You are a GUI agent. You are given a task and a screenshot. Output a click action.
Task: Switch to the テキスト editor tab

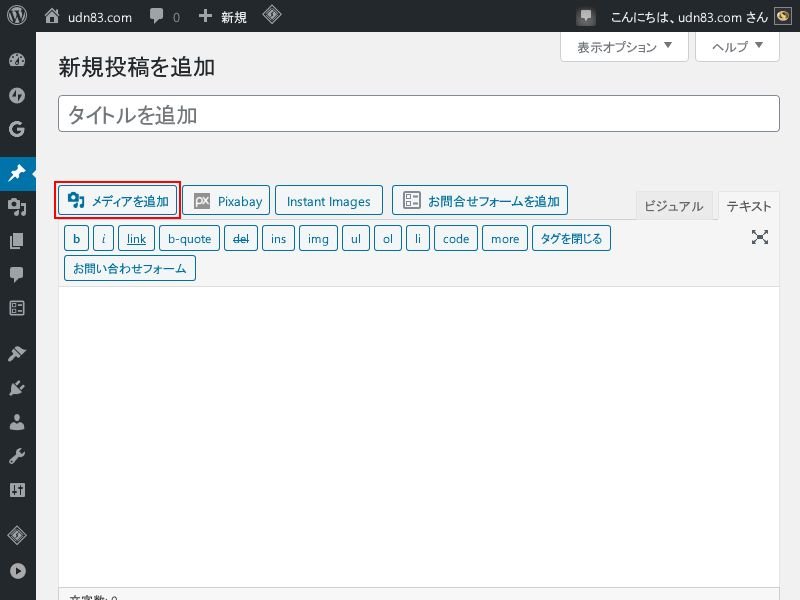(748, 206)
